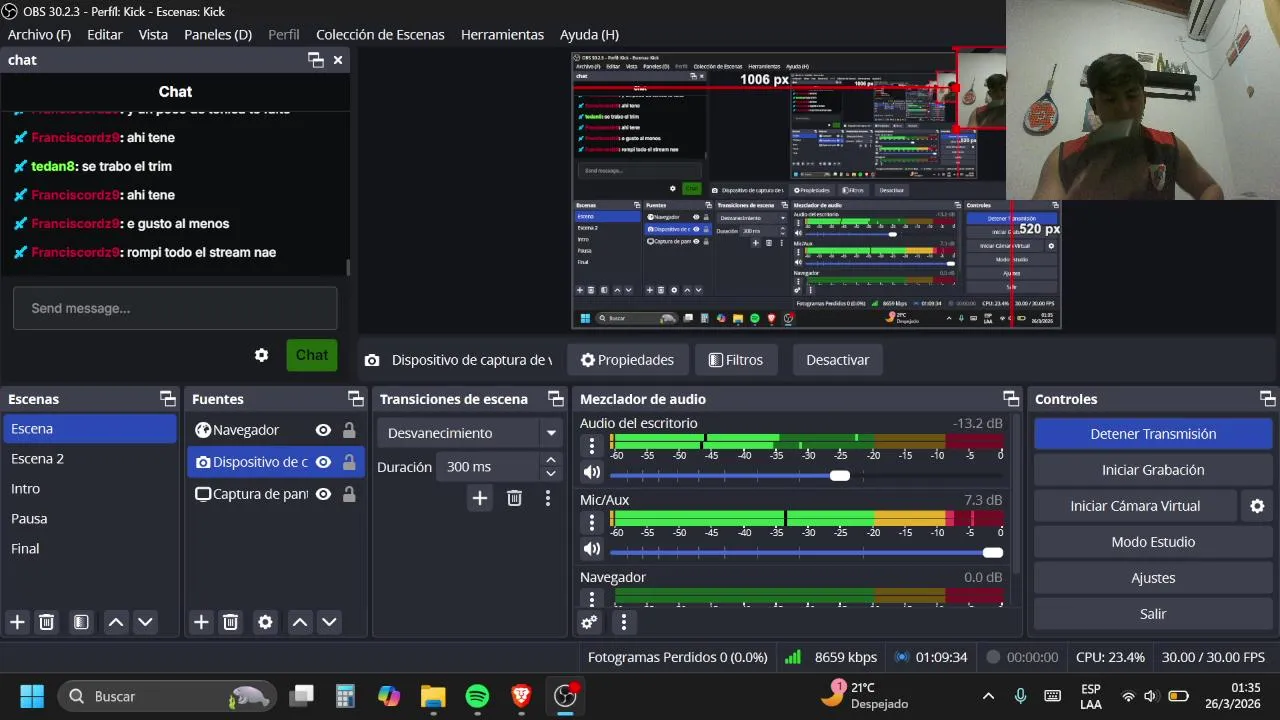This screenshot has width=1280, height=720.
Task: Open Ayuda menu
Action: 589,34
